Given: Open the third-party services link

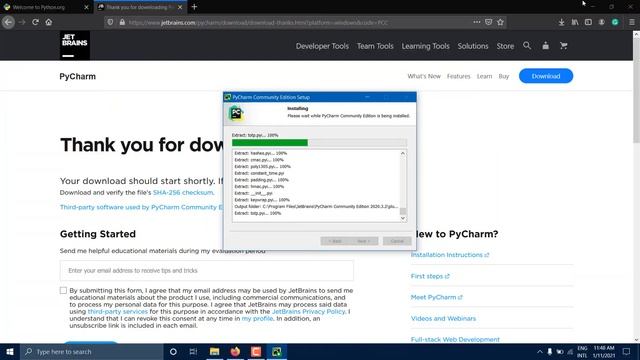Looking at the screenshot, I should click(x=118, y=311).
